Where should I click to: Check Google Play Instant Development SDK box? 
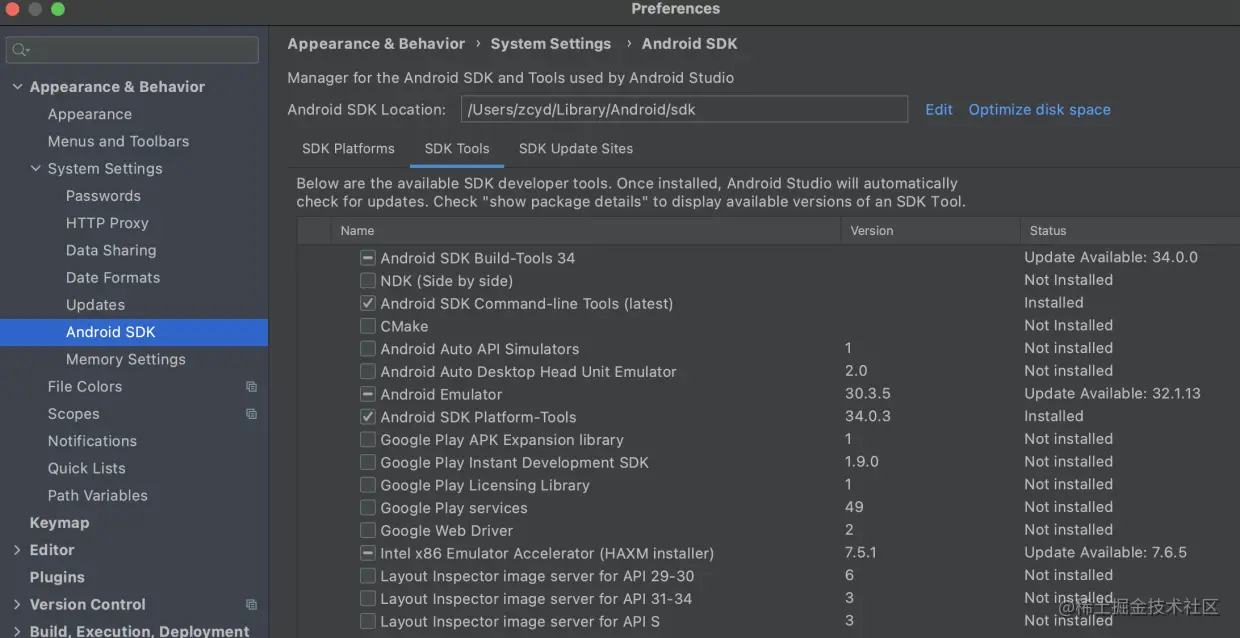pyautogui.click(x=368, y=463)
